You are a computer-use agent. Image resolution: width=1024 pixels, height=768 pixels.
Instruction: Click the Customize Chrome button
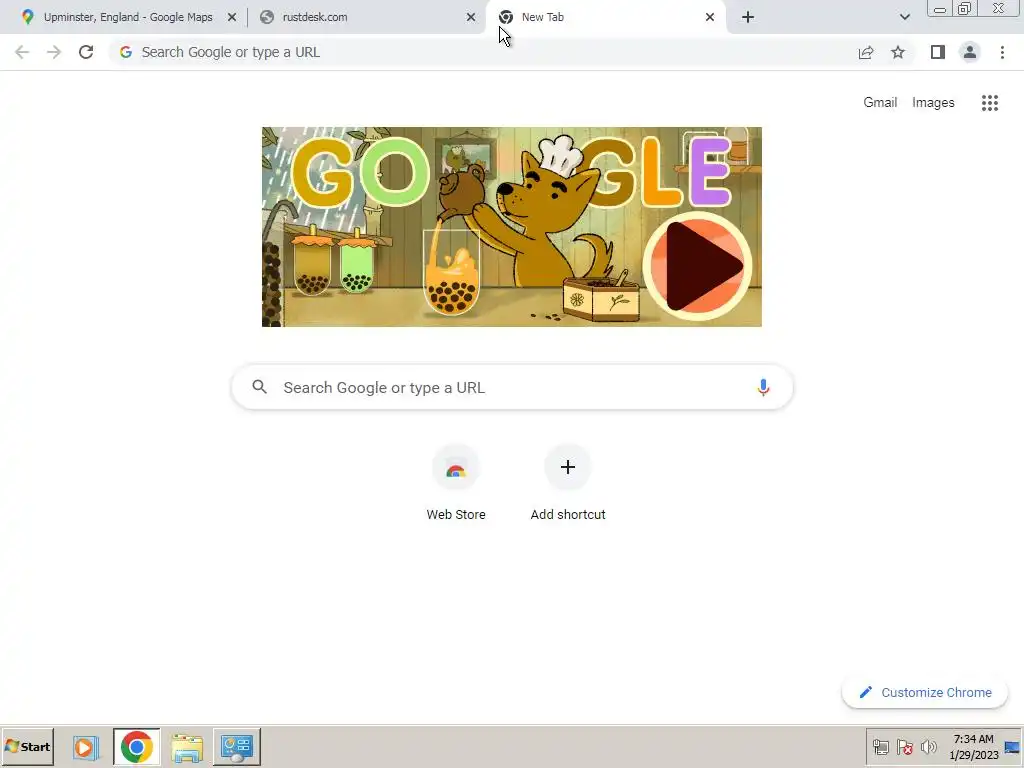925,692
